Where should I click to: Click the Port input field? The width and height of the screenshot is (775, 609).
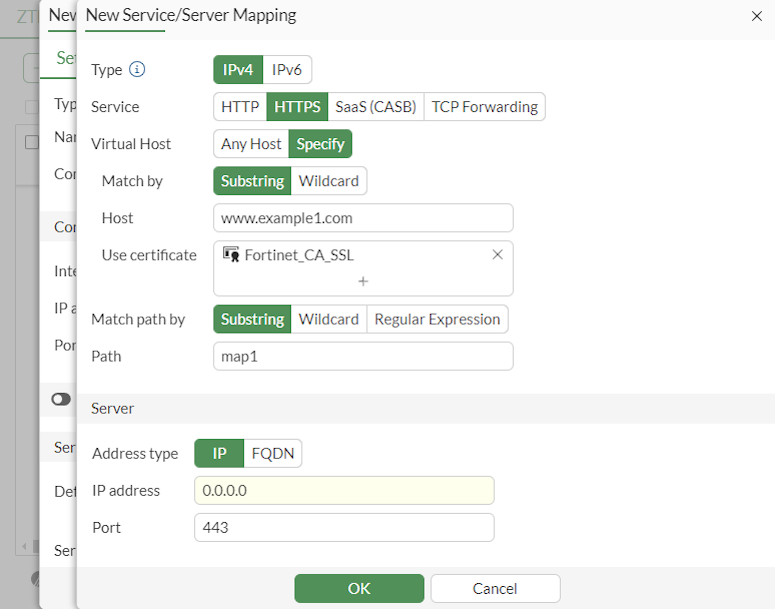[x=344, y=527]
